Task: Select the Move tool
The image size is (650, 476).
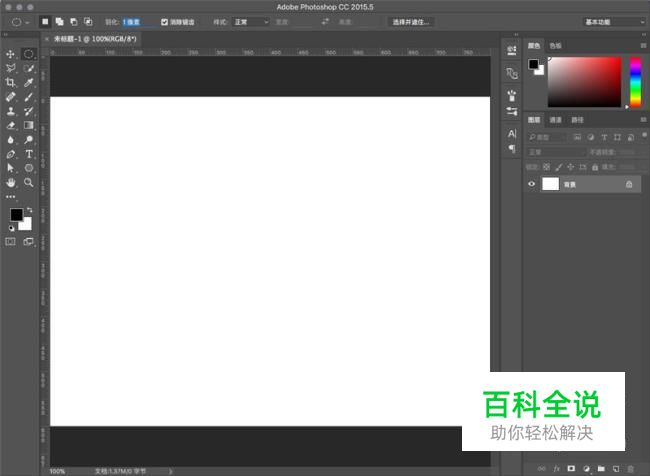Action: [11, 54]
